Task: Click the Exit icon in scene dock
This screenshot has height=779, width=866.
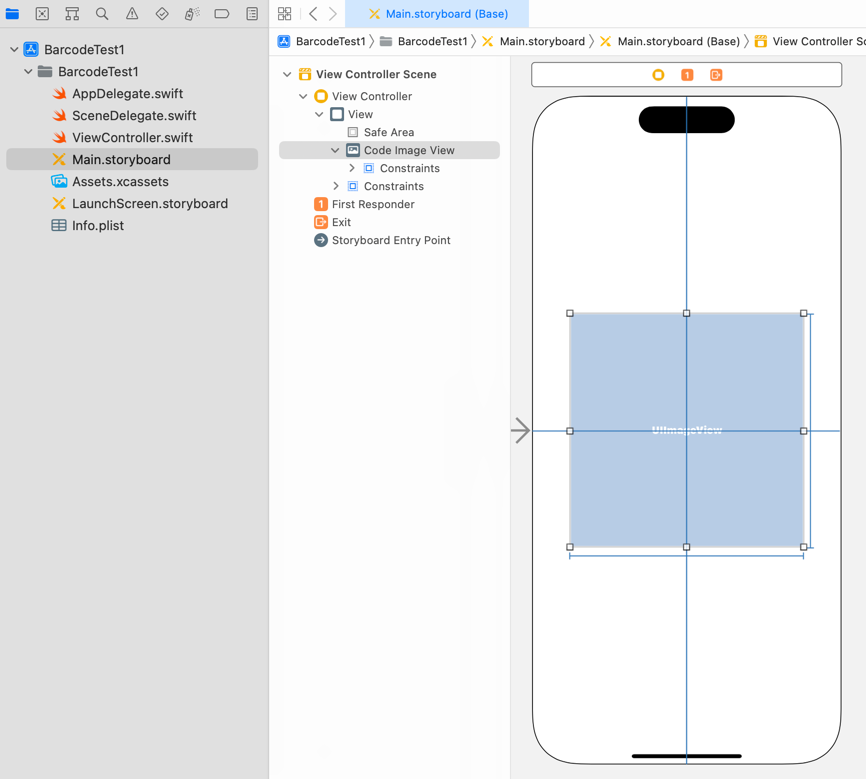Action: tap(716, 75)
